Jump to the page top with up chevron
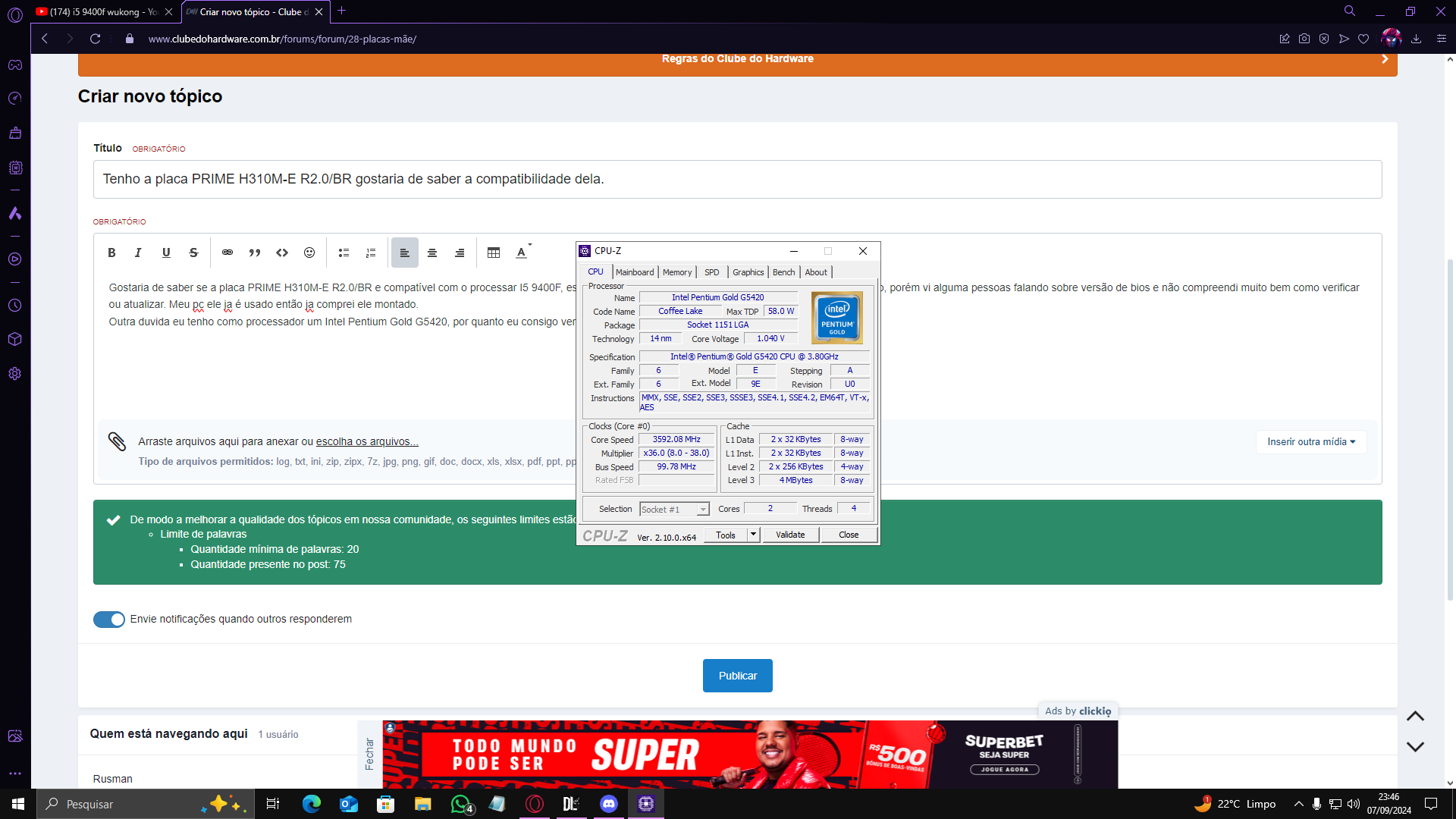Screen dimensions: 1456x819 click(x=1415, y=717)
